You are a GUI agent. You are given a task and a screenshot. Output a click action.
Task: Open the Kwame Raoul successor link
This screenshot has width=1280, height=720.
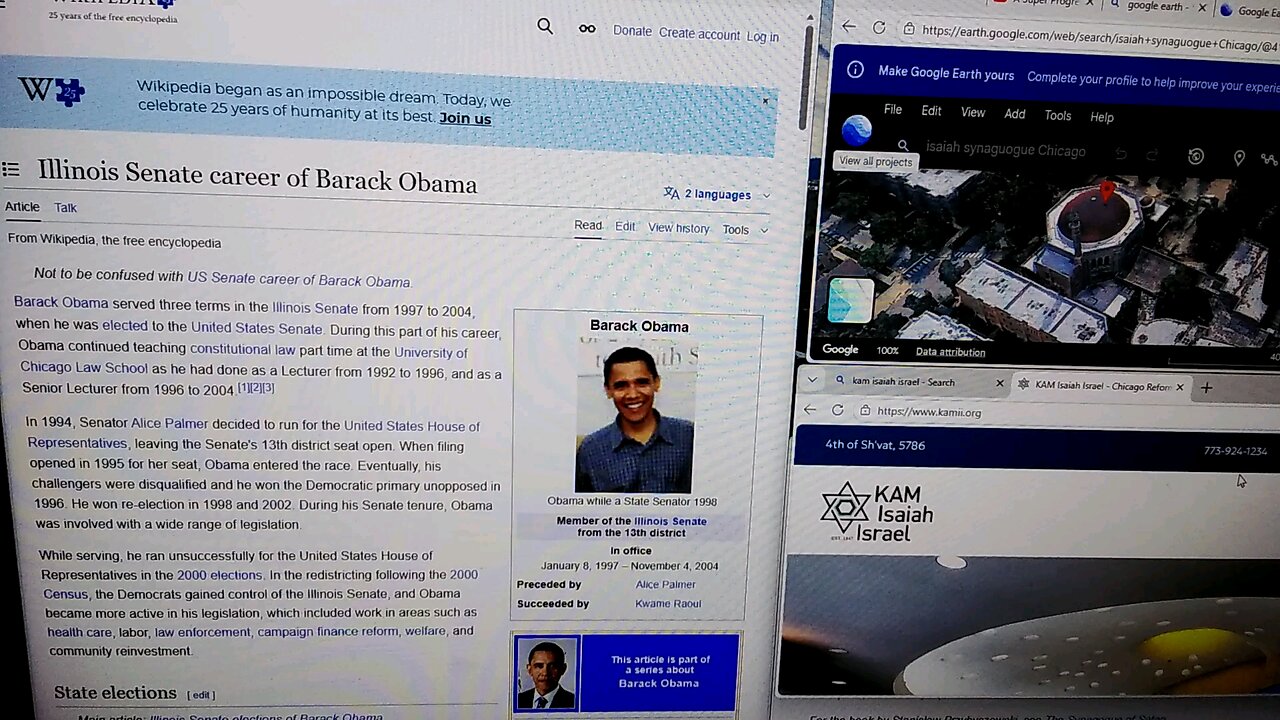(668, 603)
